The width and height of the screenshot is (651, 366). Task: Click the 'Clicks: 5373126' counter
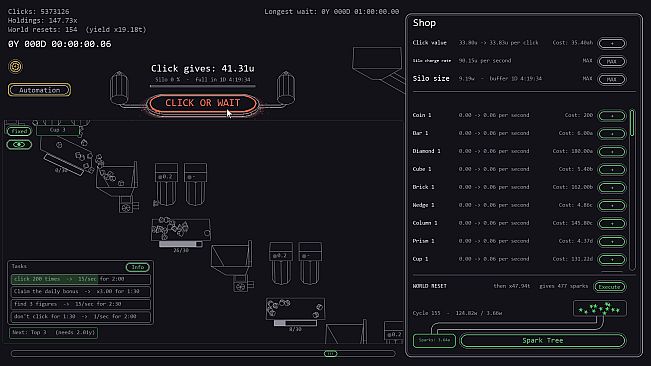click(39, 11)
